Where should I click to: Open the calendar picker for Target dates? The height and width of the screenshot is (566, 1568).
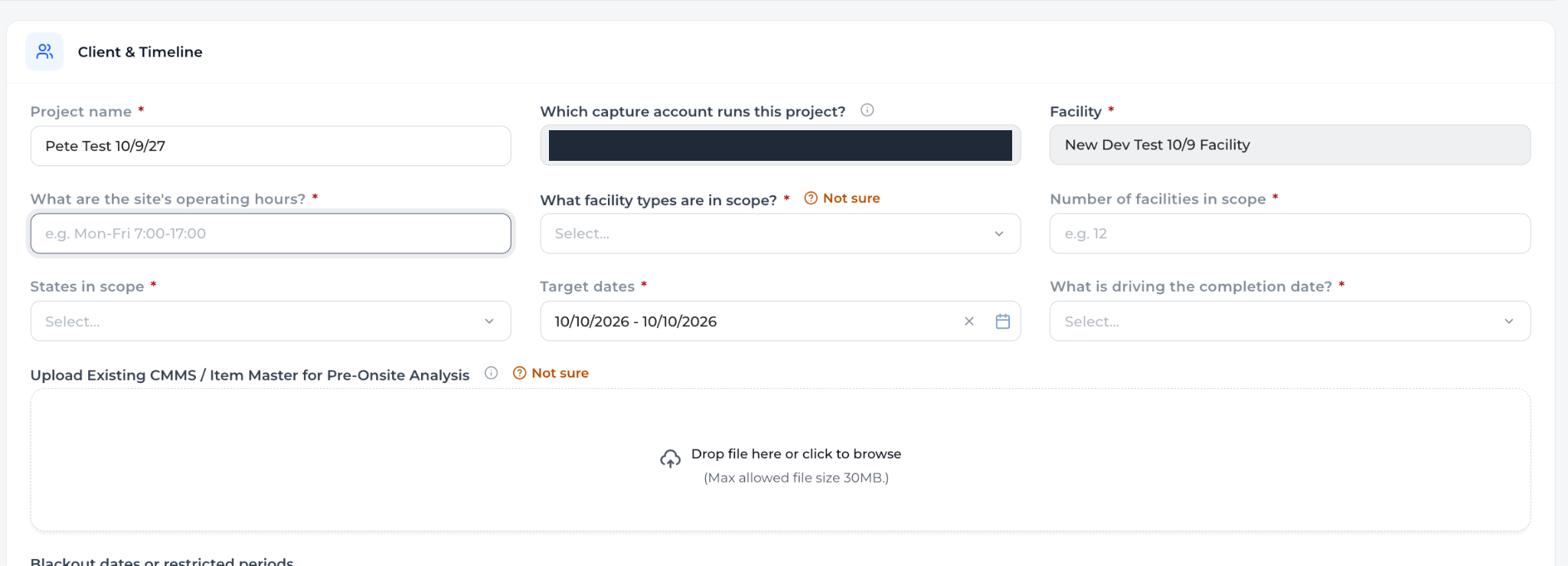point(1003,321)
